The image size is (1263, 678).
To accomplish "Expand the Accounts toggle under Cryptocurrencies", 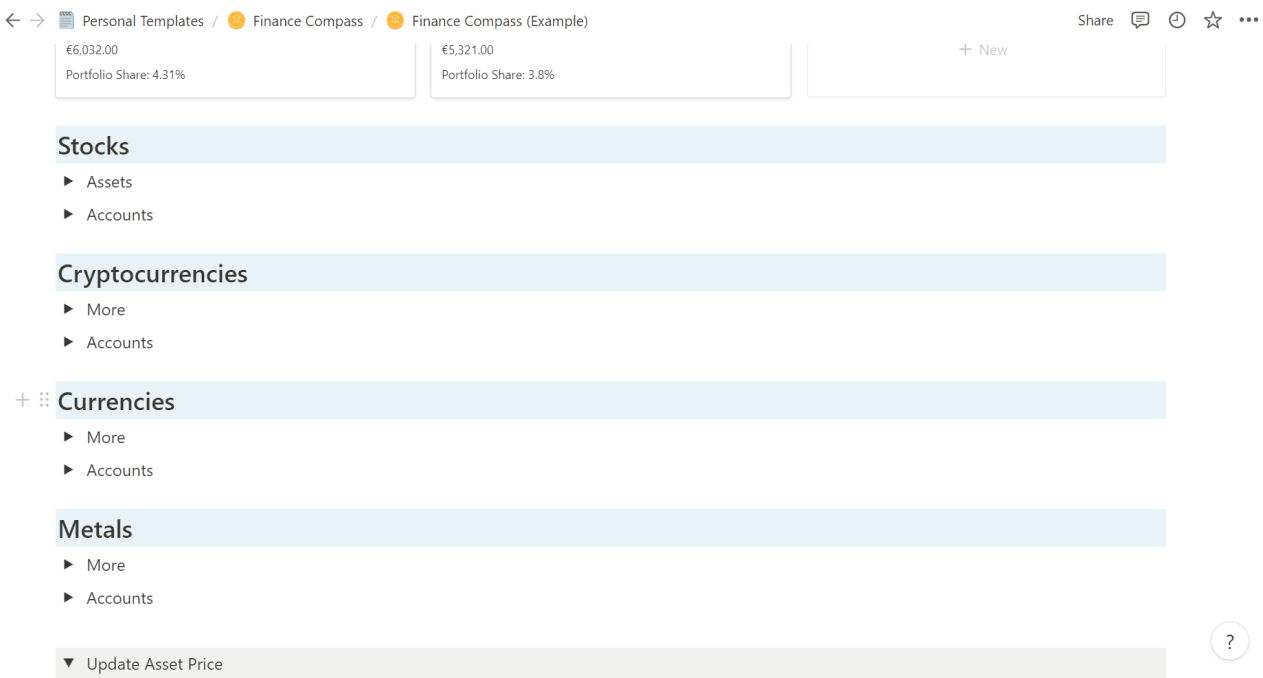I will (x=68, y=343).
